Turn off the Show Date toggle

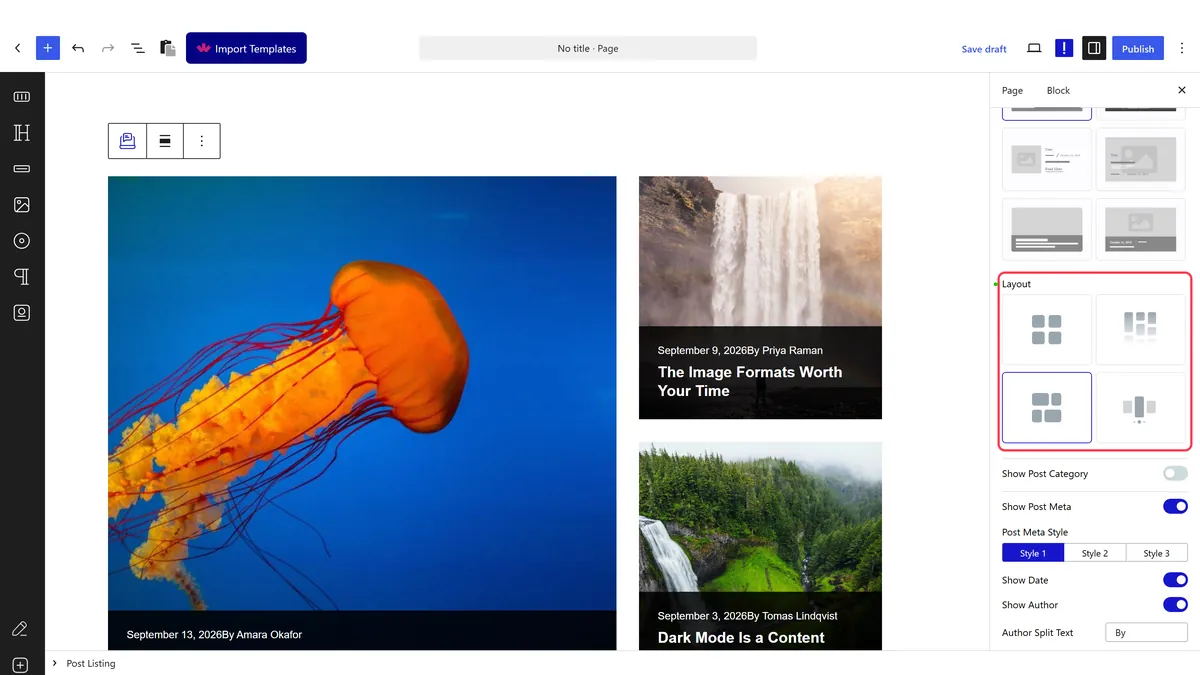[x=1175, y=580]
